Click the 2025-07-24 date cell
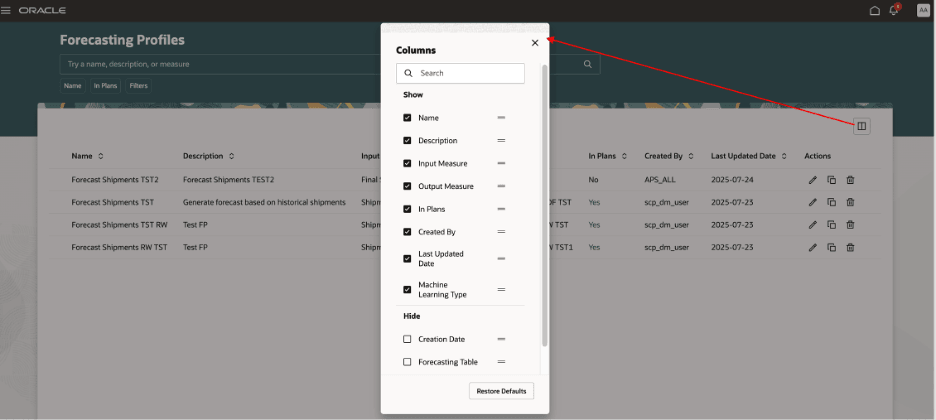Image resolution: width=936 pixels, height=420 pixels. point(732,180)
